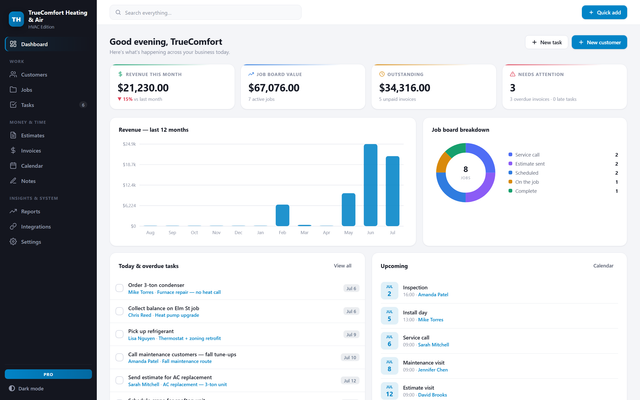Open Heat pump upgrade job link
640x400 pixels.
(x=177, y=315)
